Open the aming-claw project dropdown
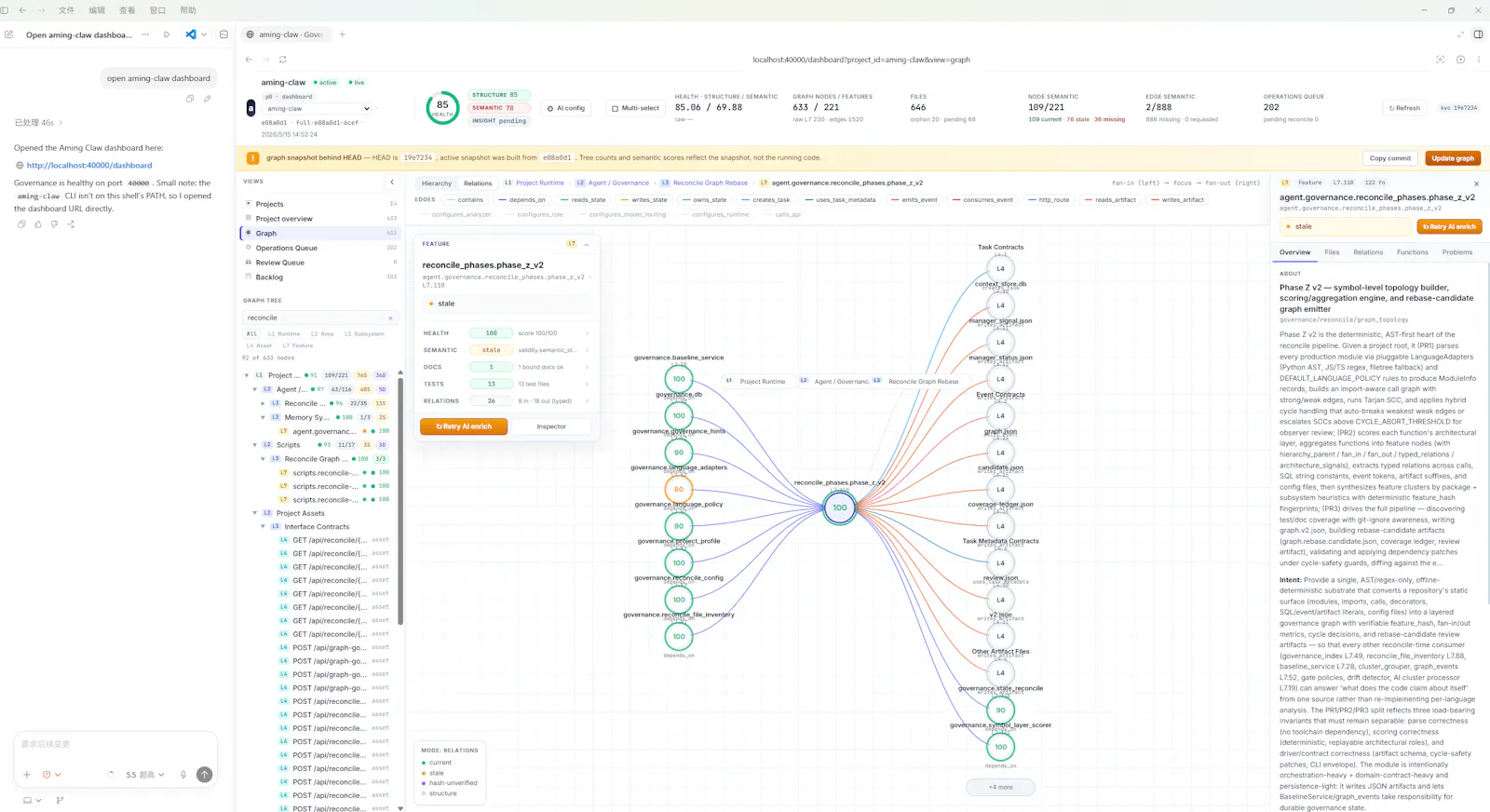This screenshot has width=1490, height=812. pyautogui.click(x=317, y=109)
